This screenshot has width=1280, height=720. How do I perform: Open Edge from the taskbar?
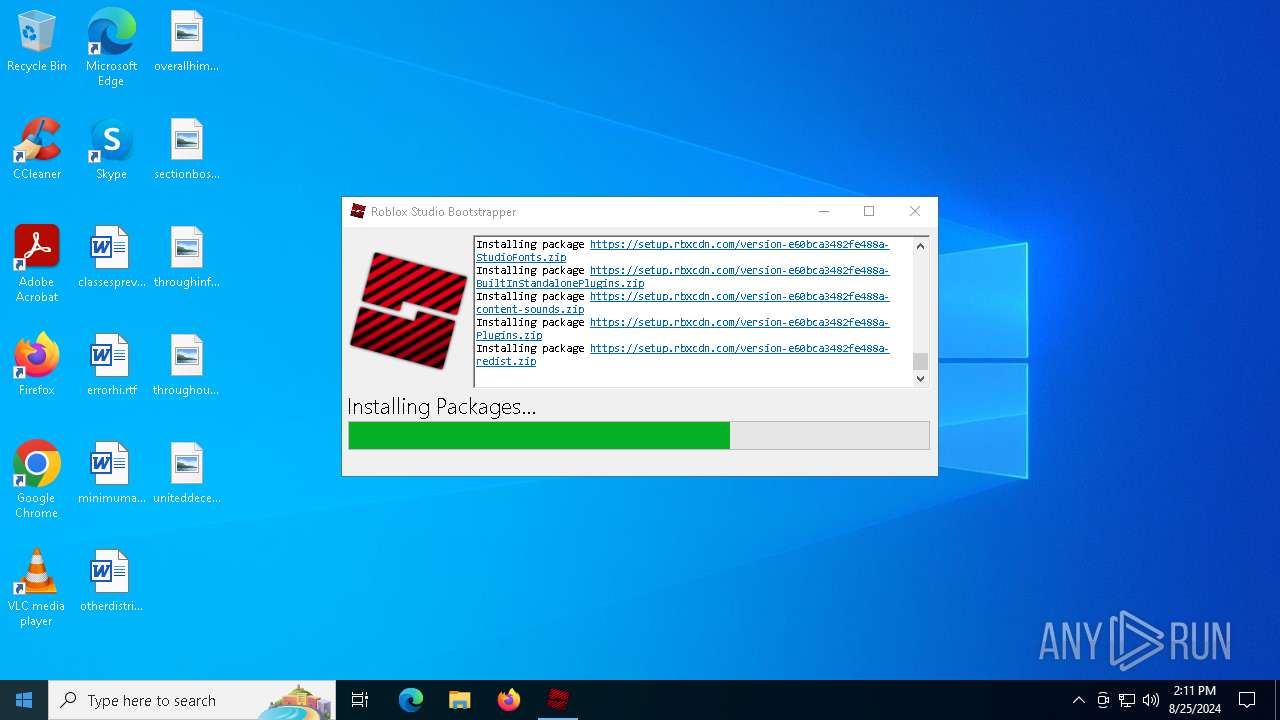(x=411, y=700)
